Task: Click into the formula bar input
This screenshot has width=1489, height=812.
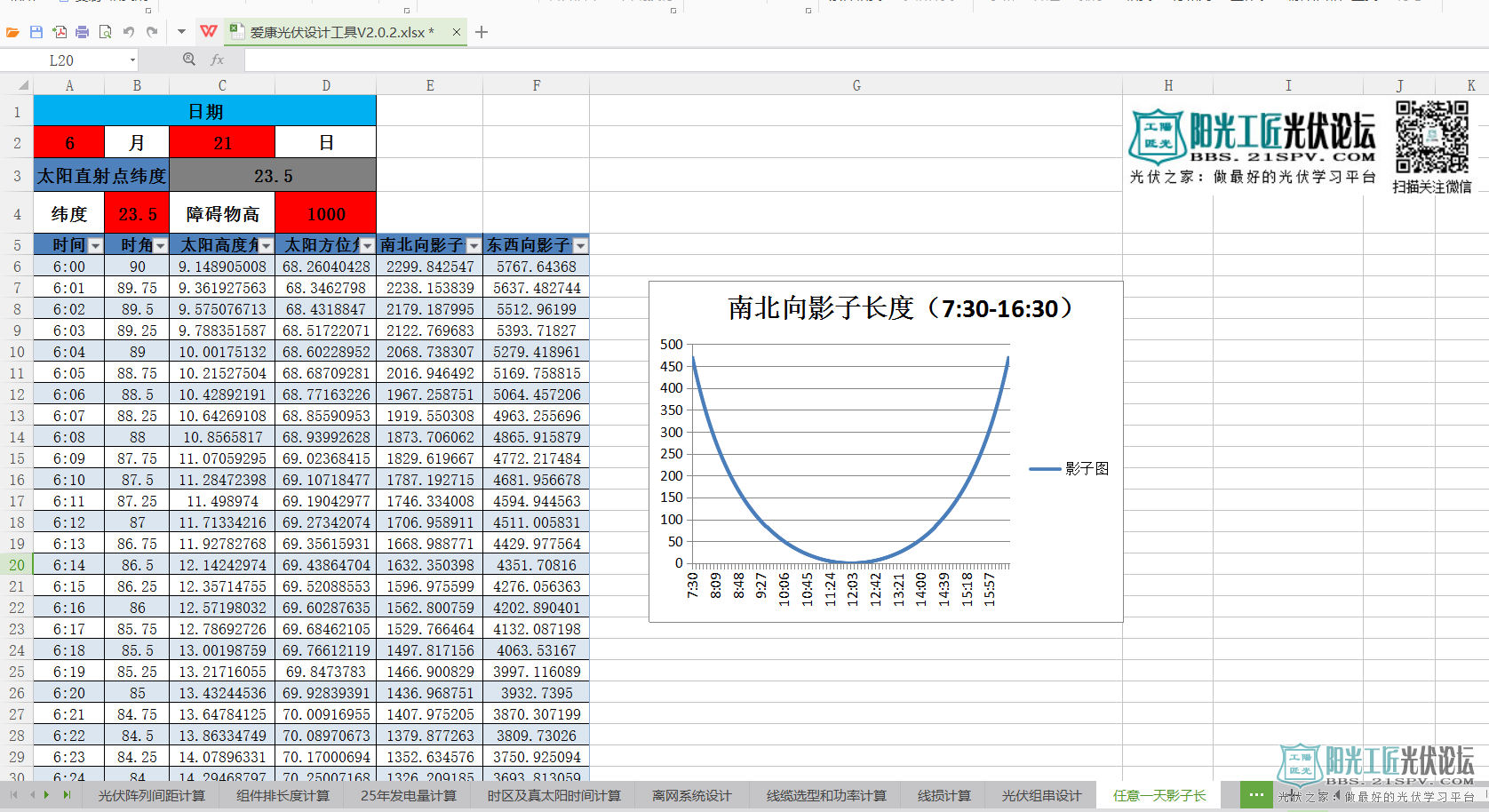Action: coord(866,60)
